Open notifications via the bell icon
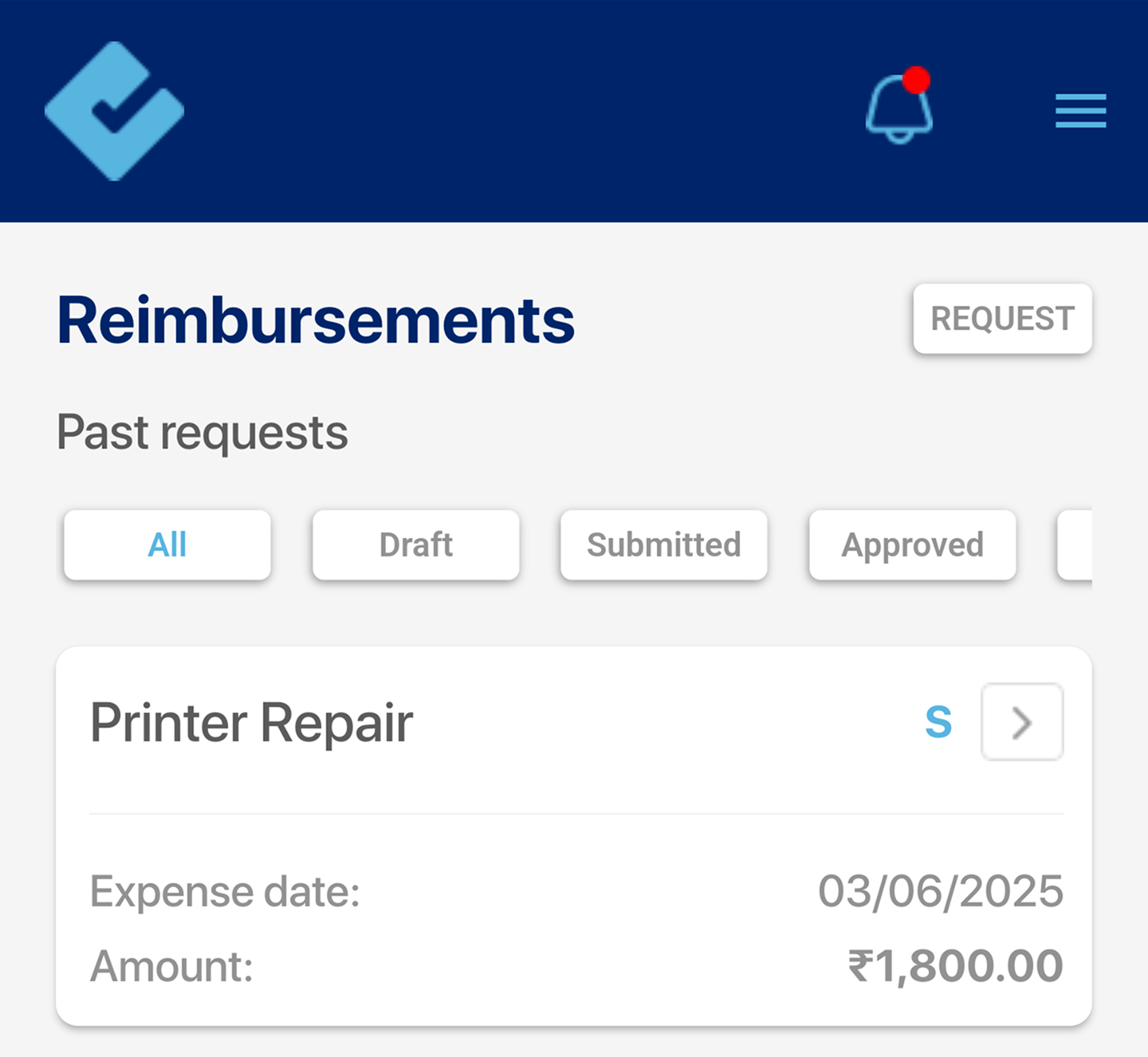The height and width of the screenshot is (1057, 1148). tap(898, 112)
